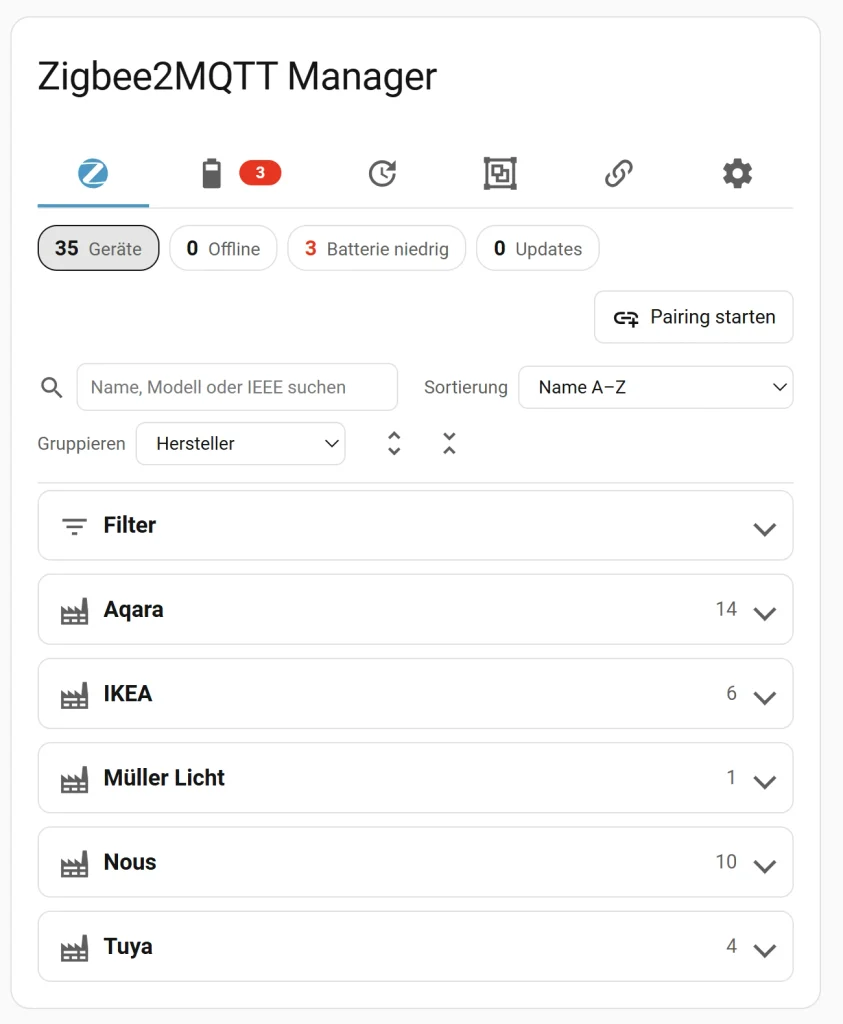This screenshot has width=843, height=1024.
Task: Click the Pairing starten button
Action: (693, 317)
